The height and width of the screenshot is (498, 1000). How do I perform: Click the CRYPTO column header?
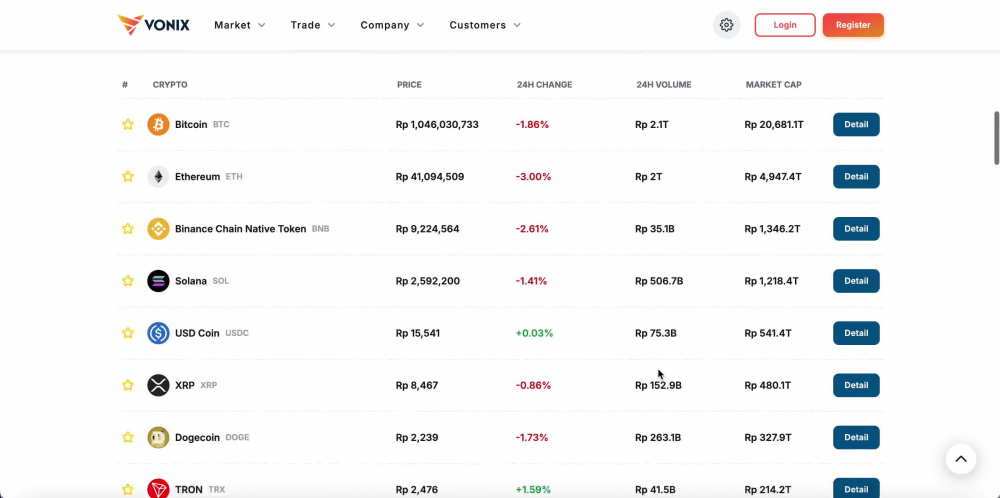point(170,85)
